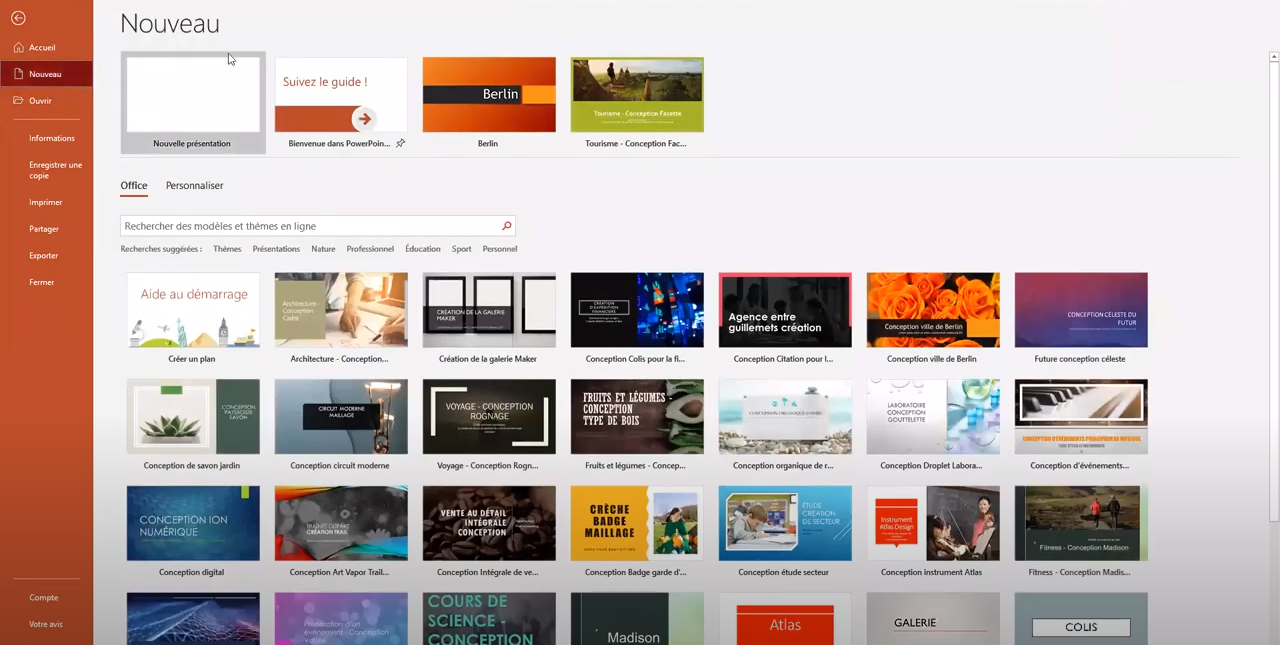Select the Conception d'événements template
This screenshot has height=645, width=1280.
click(1081, 425)
